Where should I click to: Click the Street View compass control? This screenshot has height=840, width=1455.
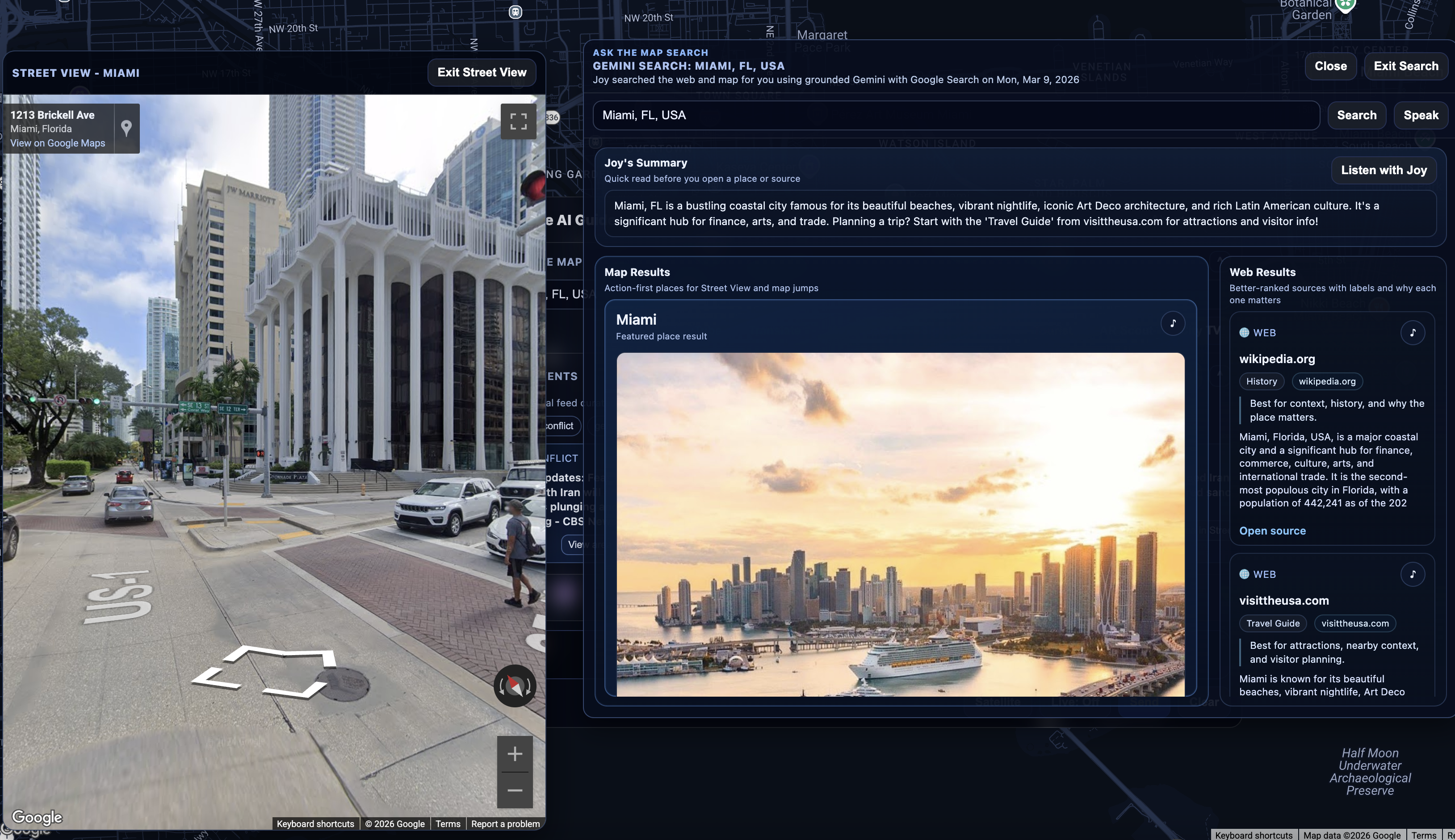[x=514, y=685]
